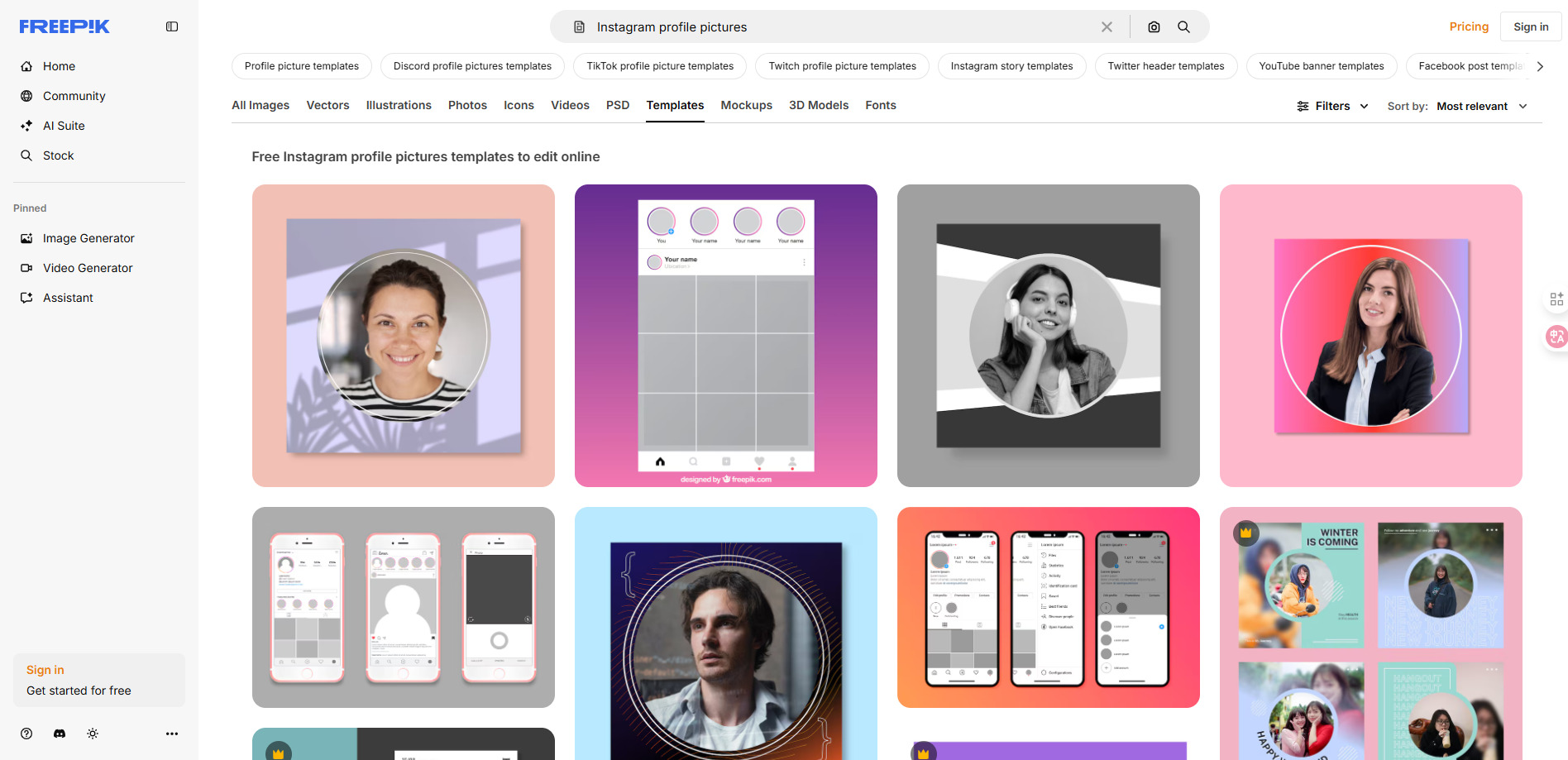Clear the search box with the X
Image resolution: width=1568 pixels, height=760 pixels.
tap(1107, 26)
